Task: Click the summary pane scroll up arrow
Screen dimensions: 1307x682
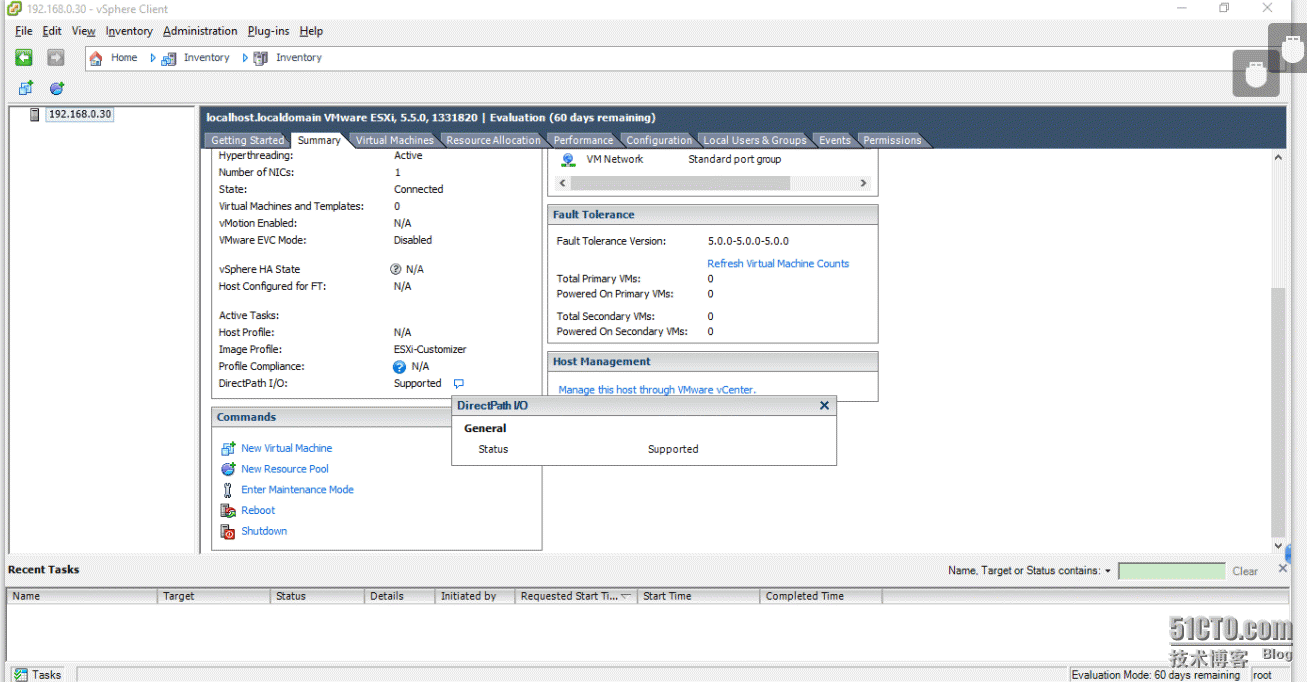Action: click(1278, 158)
